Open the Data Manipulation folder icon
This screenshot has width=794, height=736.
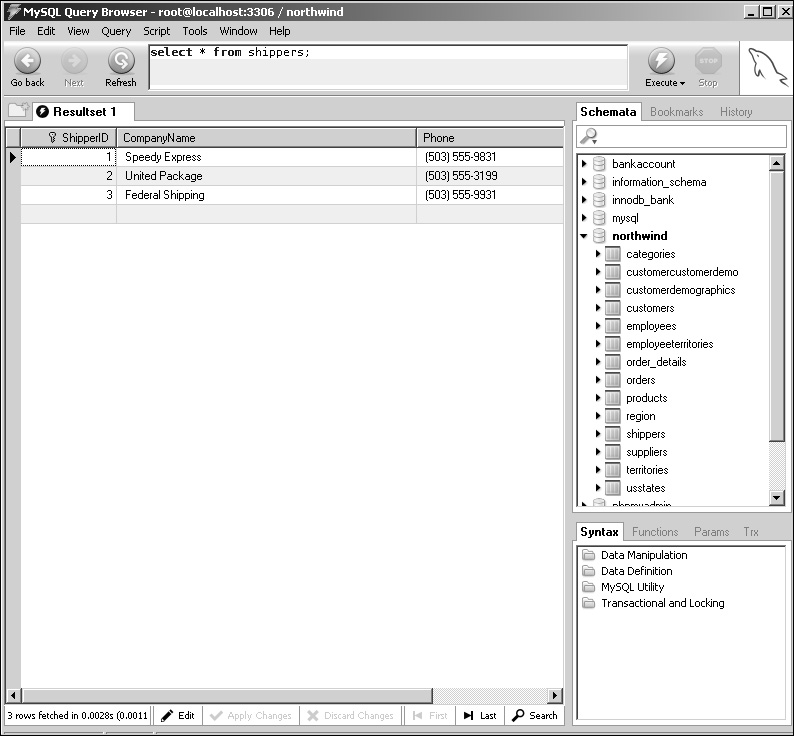tap(588, 555)
